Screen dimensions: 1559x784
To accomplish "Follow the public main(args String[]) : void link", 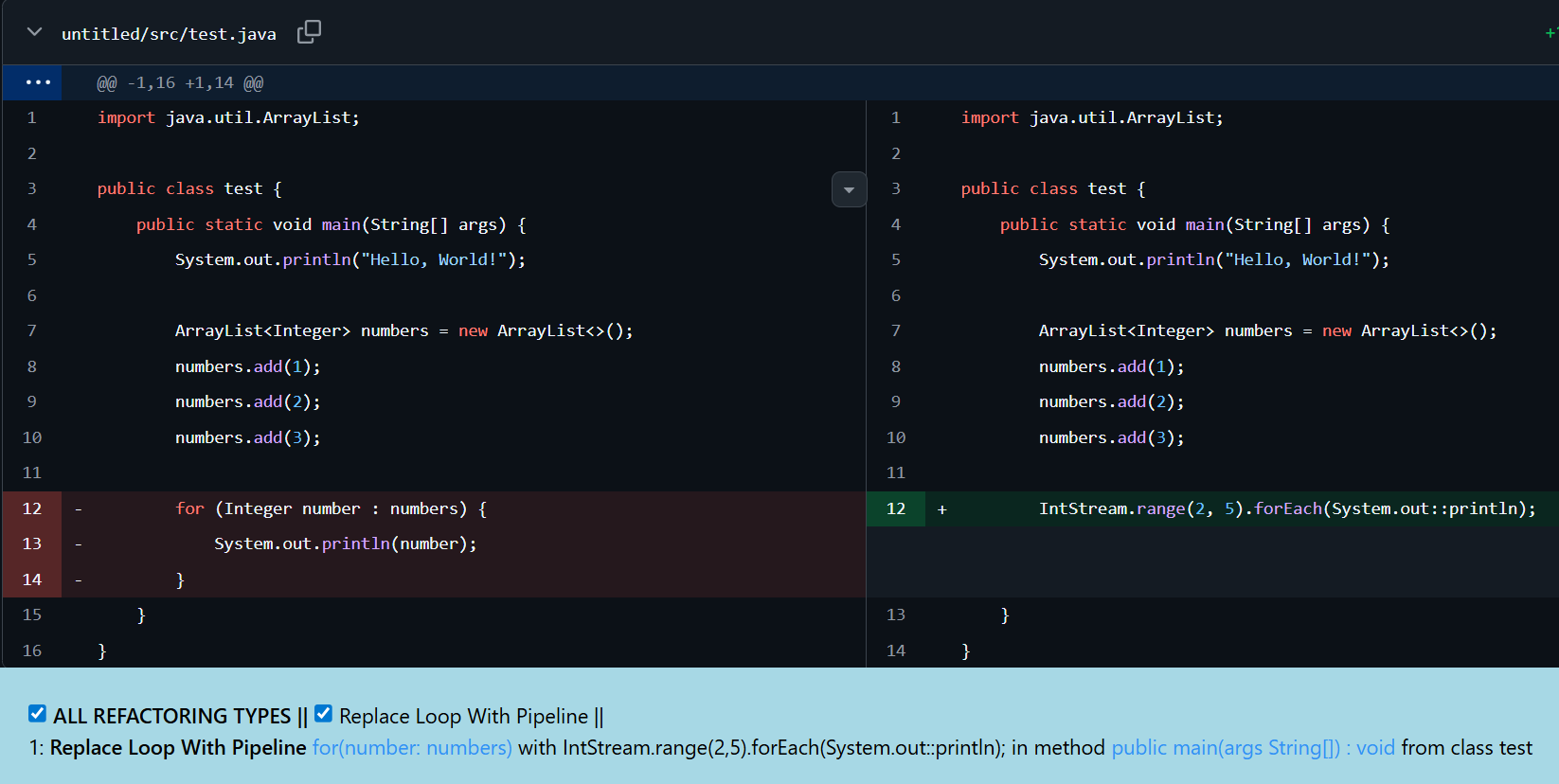I will coord(1252,748).
